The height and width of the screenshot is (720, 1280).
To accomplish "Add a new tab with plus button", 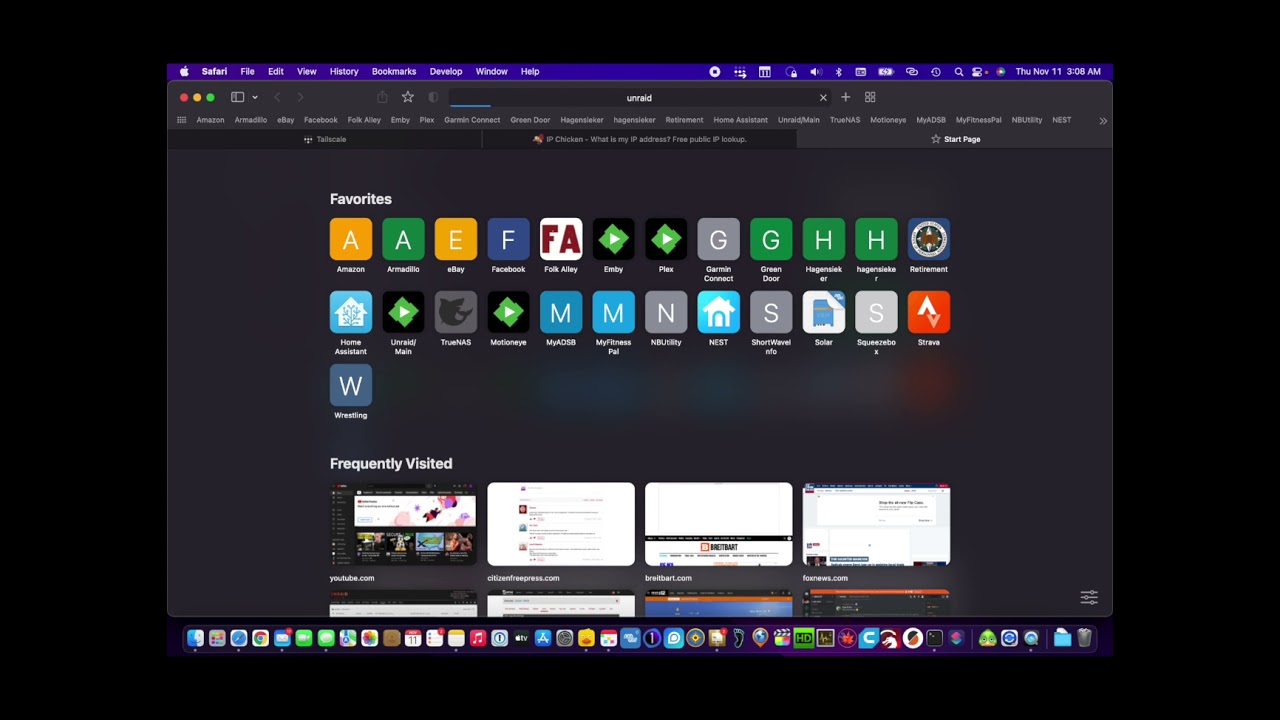I will [845, 97].
